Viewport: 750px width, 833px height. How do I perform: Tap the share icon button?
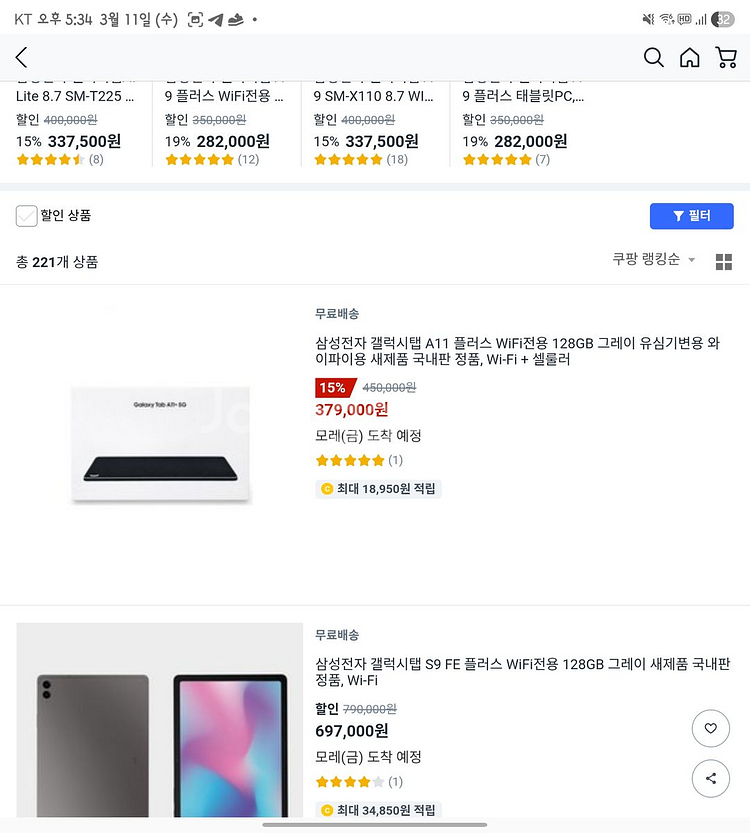click(710, 778)
